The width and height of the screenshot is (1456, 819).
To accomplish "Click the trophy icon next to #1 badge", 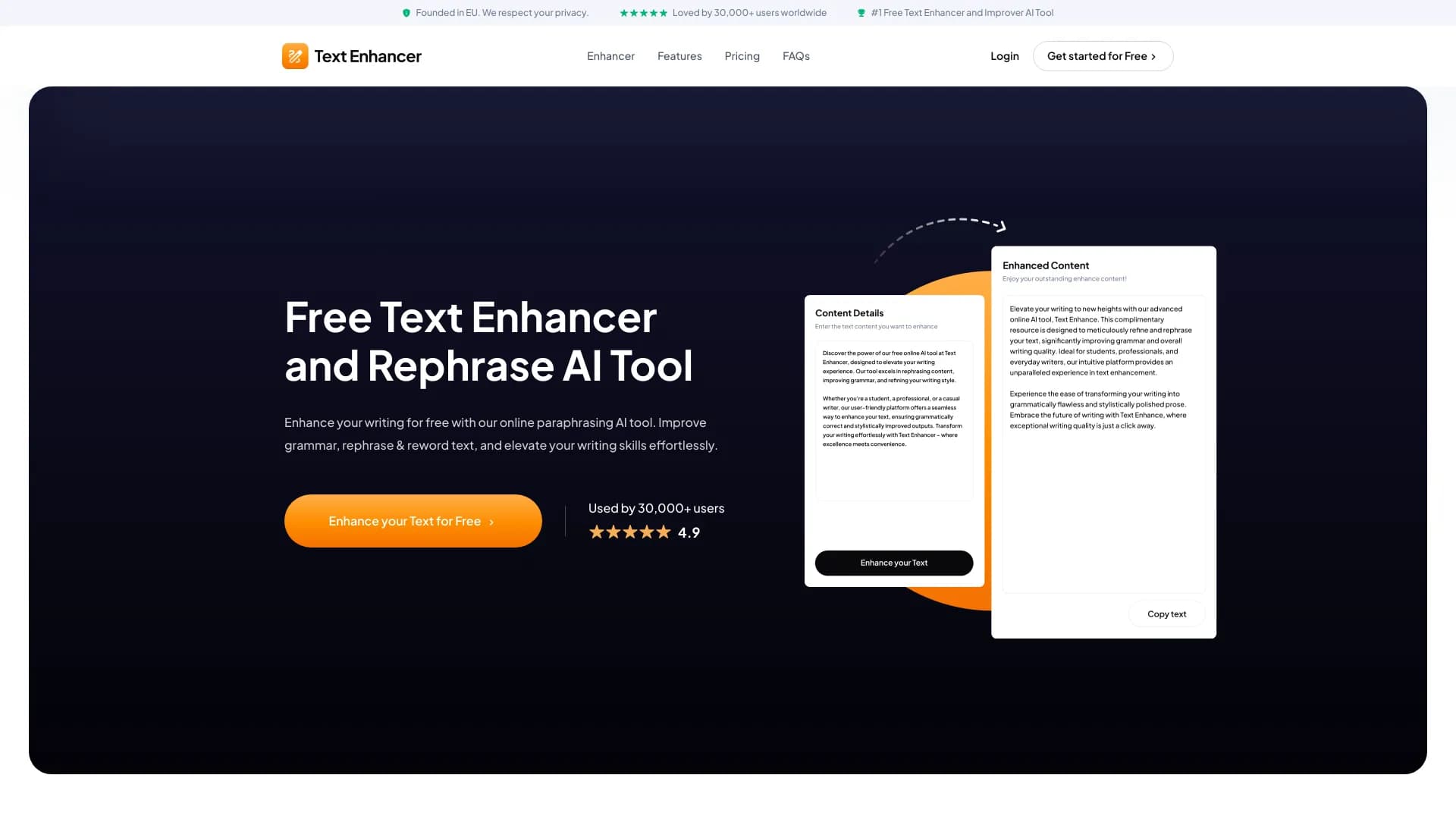I will click(861, 13).
